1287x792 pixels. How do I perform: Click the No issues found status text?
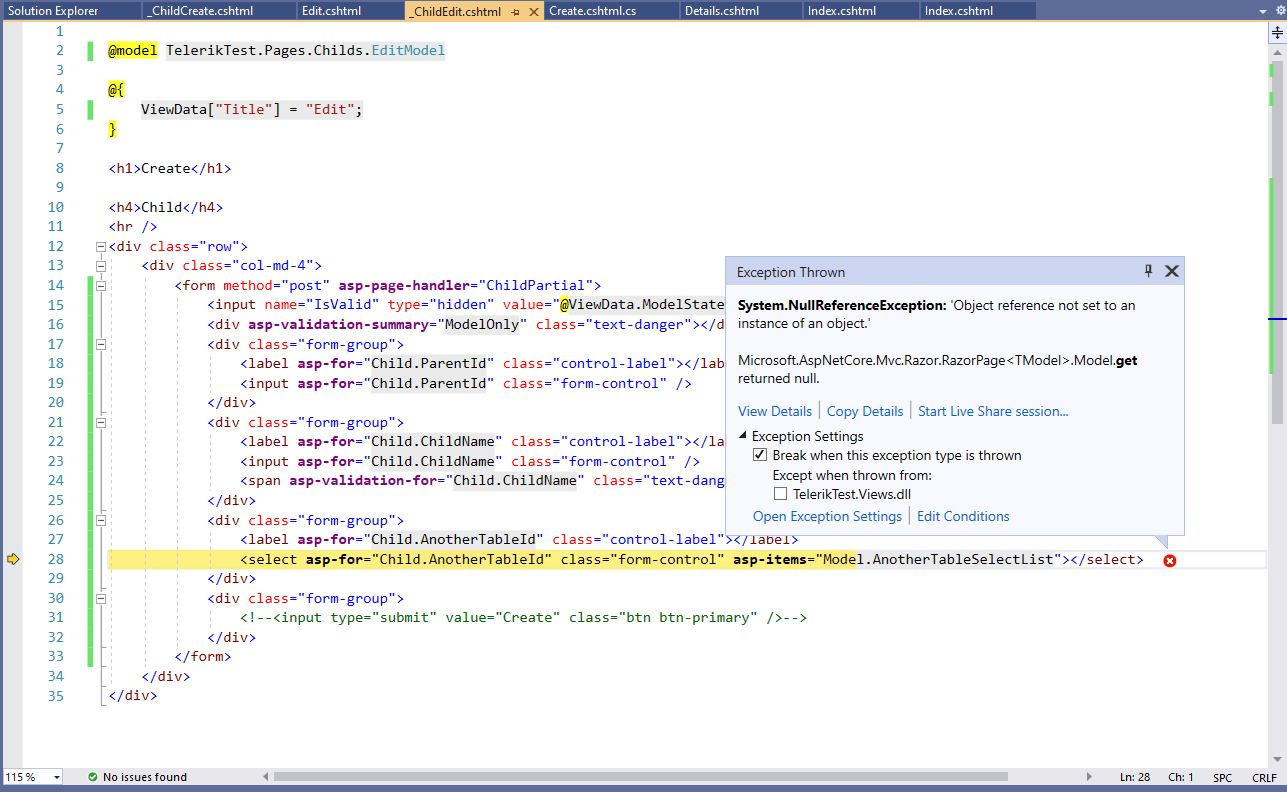(145, 777)
